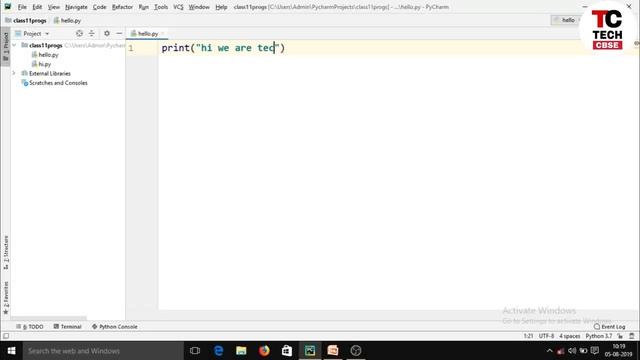This screenshot has height=360, width=640.
Task: Open Microsoft Store from taskbar
Action: coord(287,351)
